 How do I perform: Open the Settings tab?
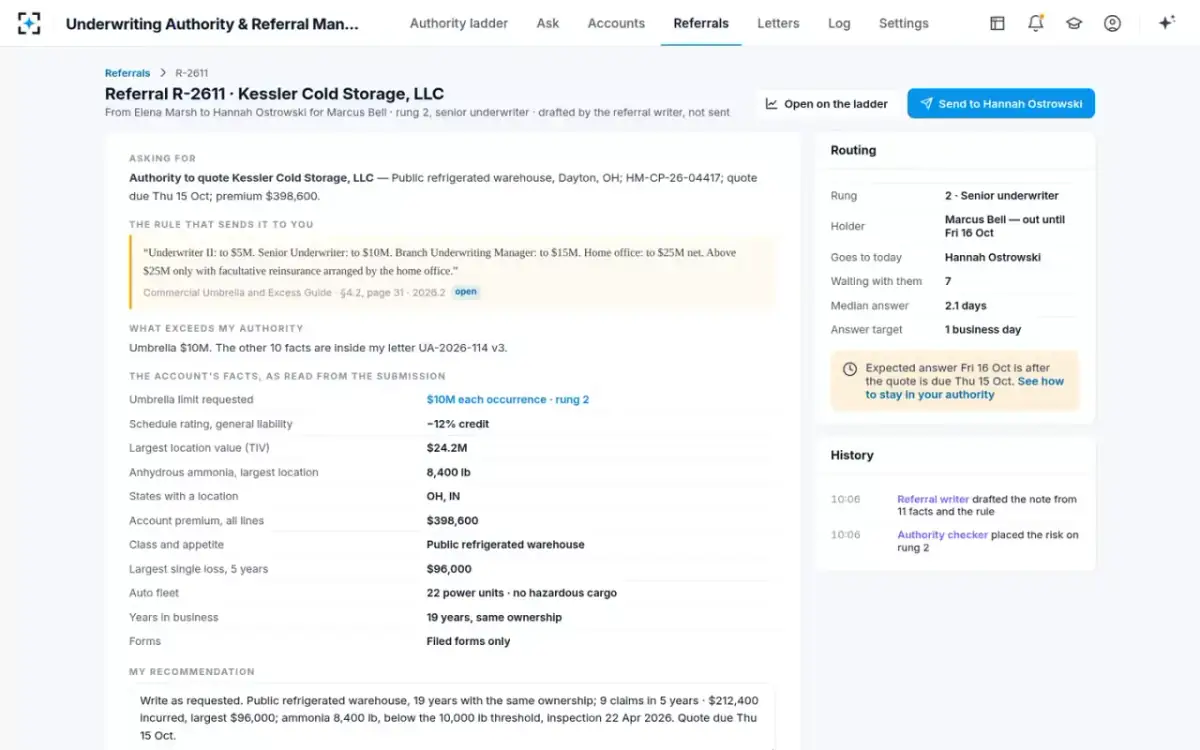[904, 23]
